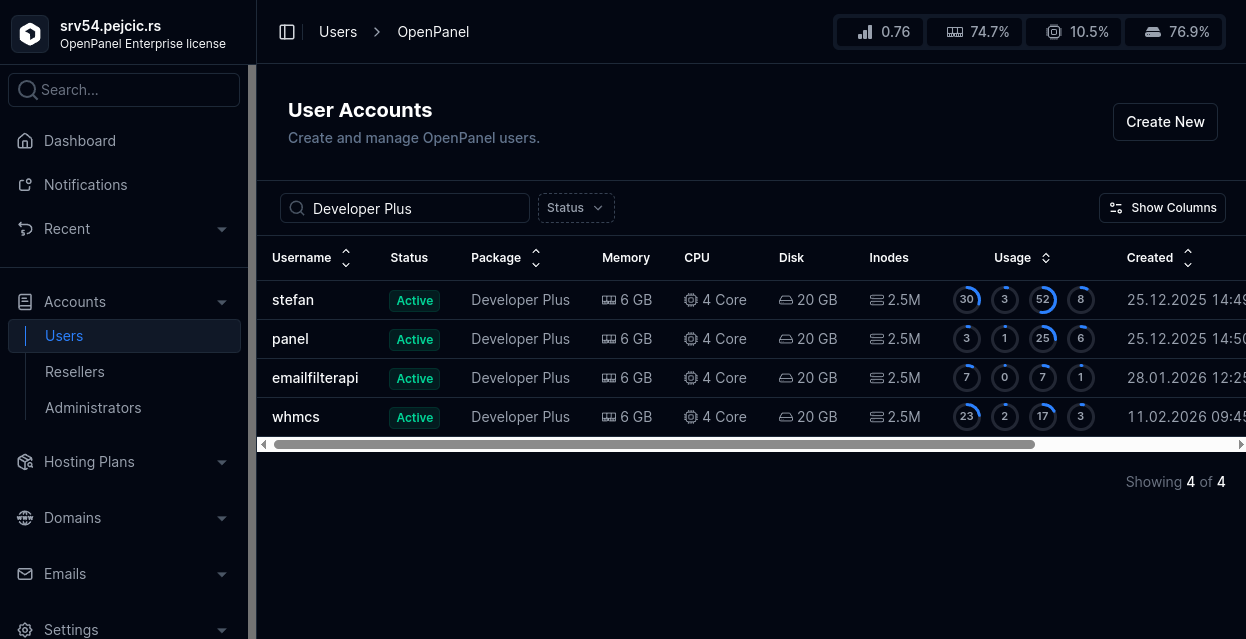The image size is (1246, 639).
Task: Sort by the Username column
Action: click(311, 258)
